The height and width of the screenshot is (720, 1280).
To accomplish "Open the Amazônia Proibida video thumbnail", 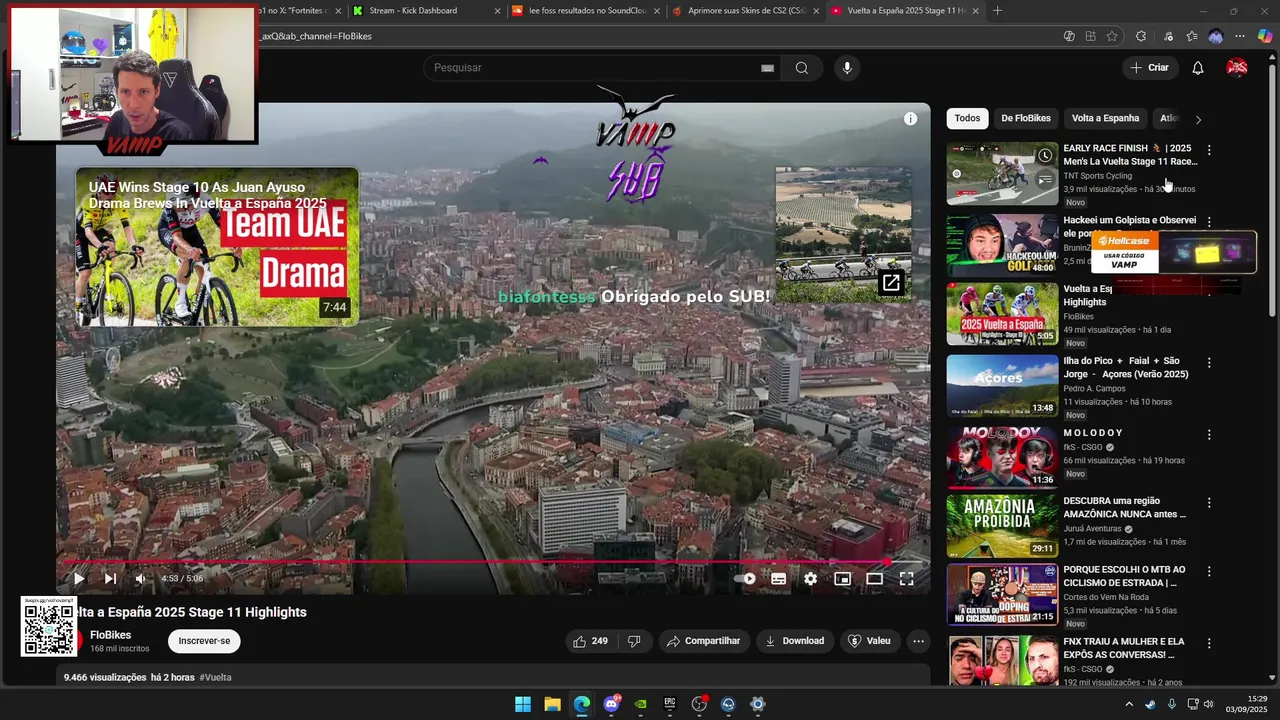I will (x=1002, y=526).
